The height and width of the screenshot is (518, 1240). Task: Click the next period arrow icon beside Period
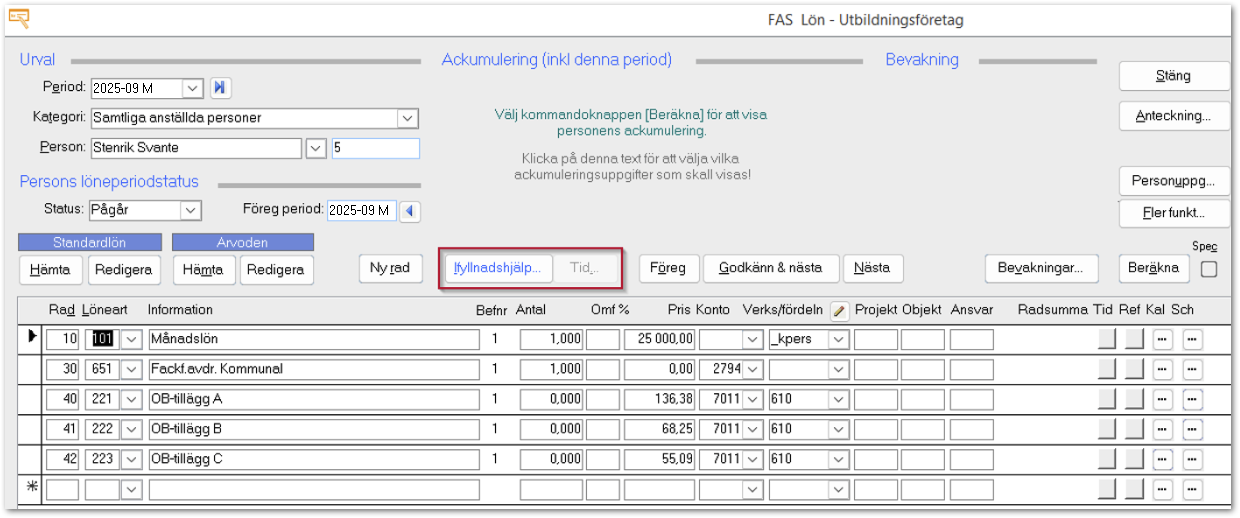221,88
